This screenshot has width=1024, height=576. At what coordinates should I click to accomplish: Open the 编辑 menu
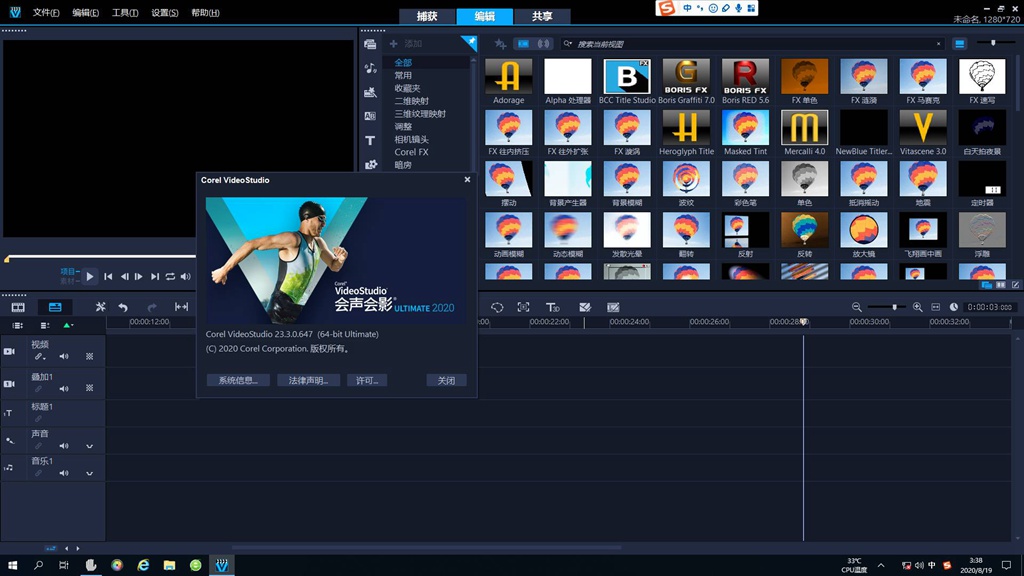pos(86,12)
